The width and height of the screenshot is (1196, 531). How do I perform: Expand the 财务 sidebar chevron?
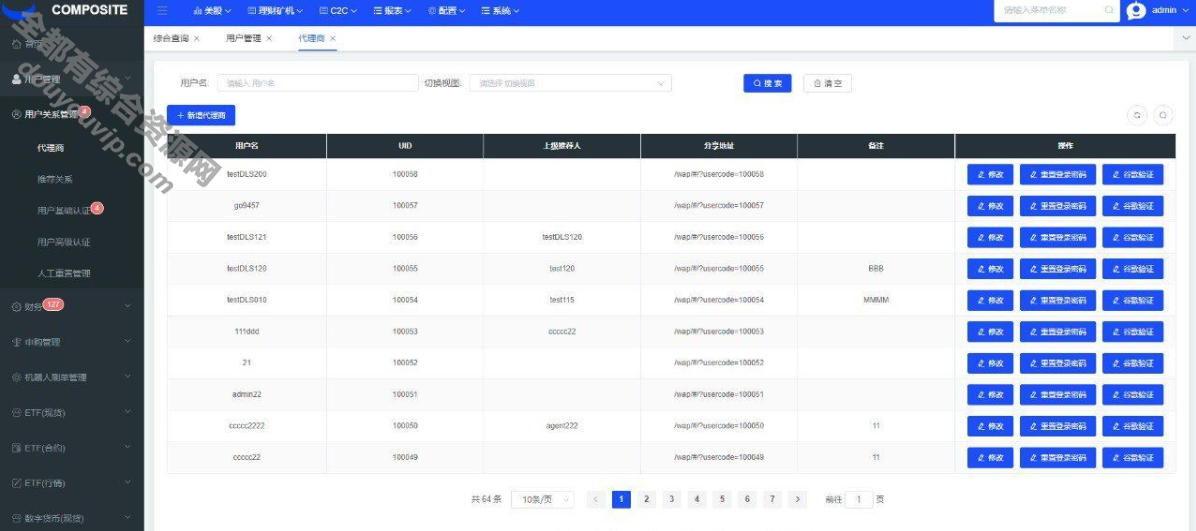127,307
